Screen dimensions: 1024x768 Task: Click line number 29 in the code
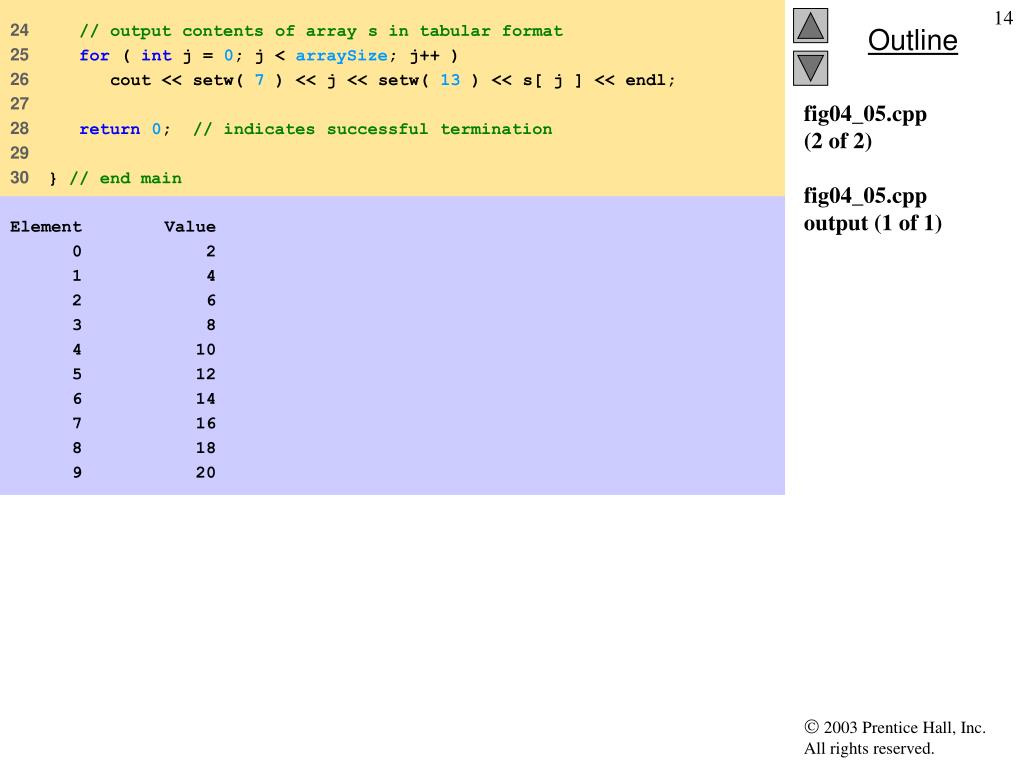coord(20,153)
